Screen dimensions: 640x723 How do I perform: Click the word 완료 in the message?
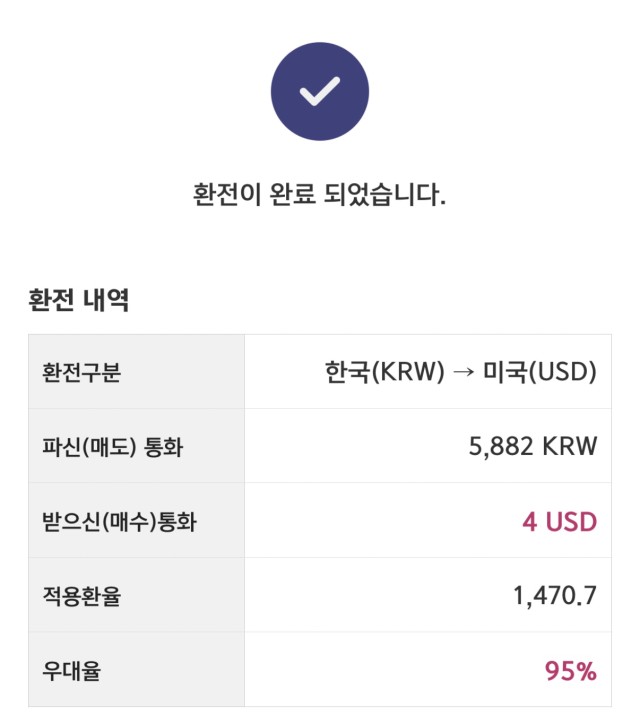[x=292, y=194]
